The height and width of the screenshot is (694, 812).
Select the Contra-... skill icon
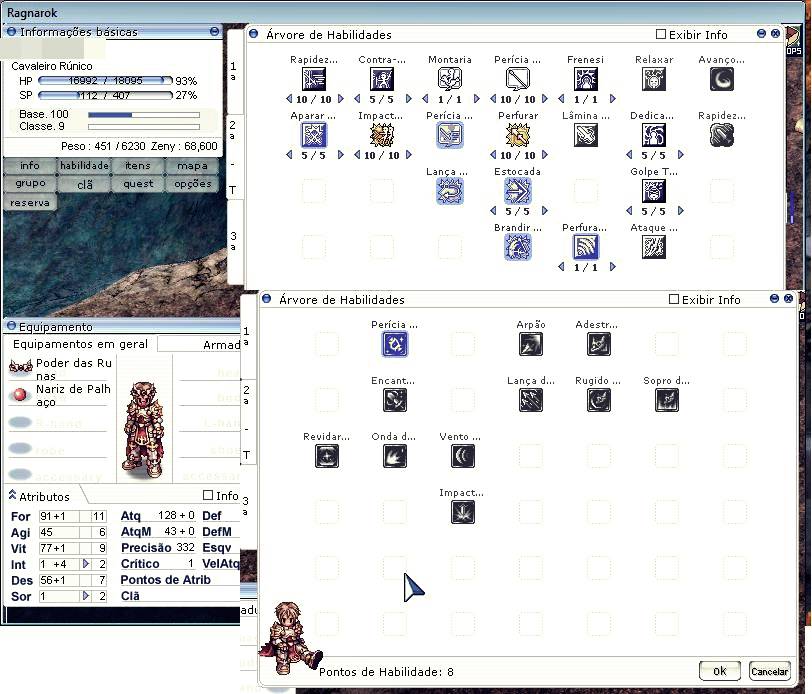click(382, 79)
